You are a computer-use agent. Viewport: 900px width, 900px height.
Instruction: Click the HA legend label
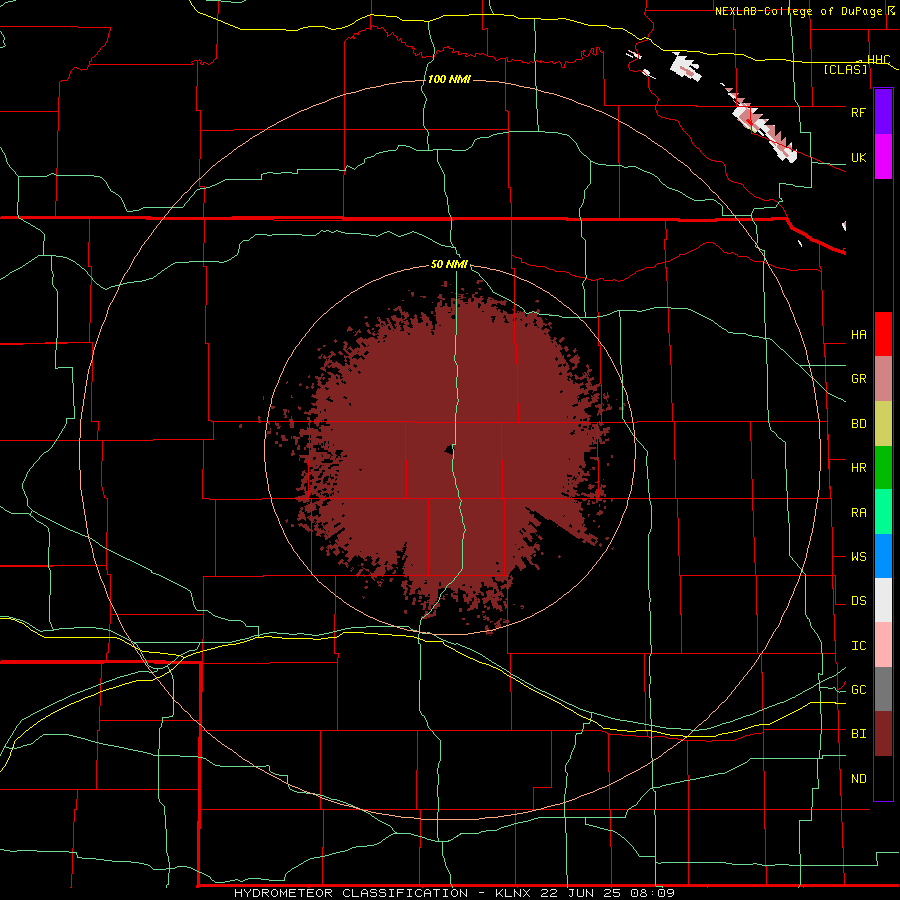[858, 335]
